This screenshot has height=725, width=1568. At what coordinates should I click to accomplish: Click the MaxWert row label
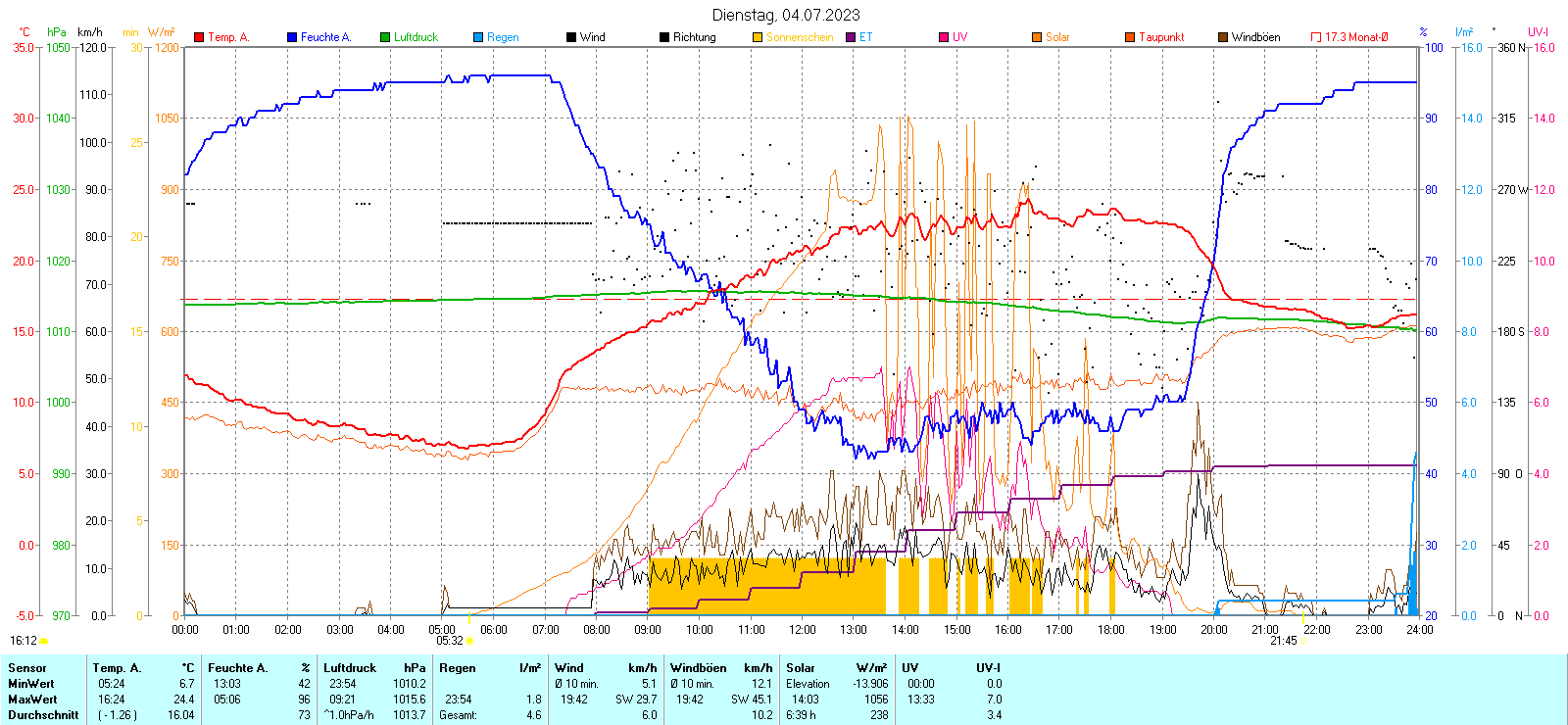point(32,700)
